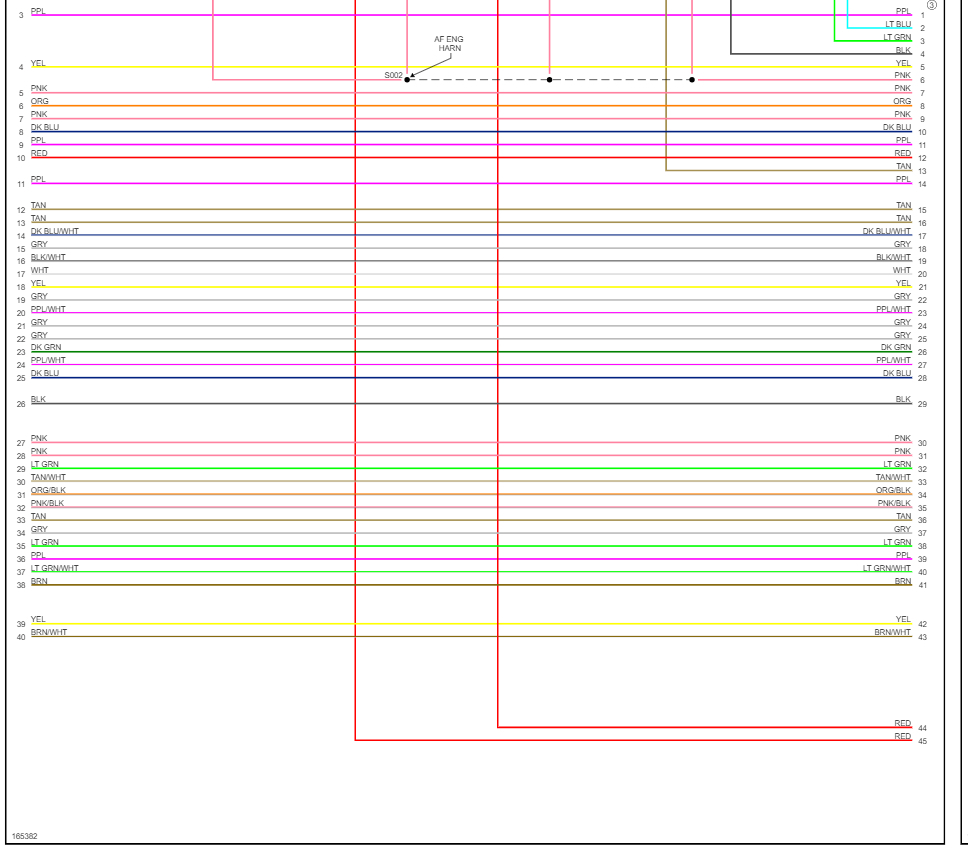Select BLK label at right pin 4
The width and height of the screenshot is (968, 850).
(903, 51)
